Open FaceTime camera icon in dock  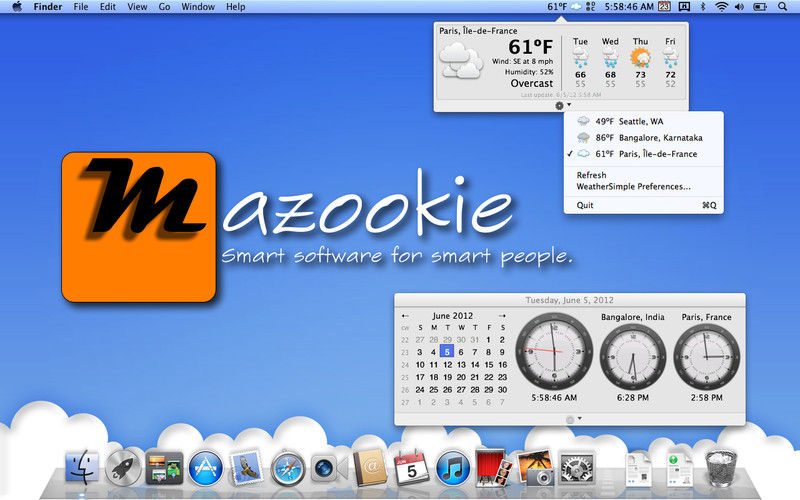(329, 468)
